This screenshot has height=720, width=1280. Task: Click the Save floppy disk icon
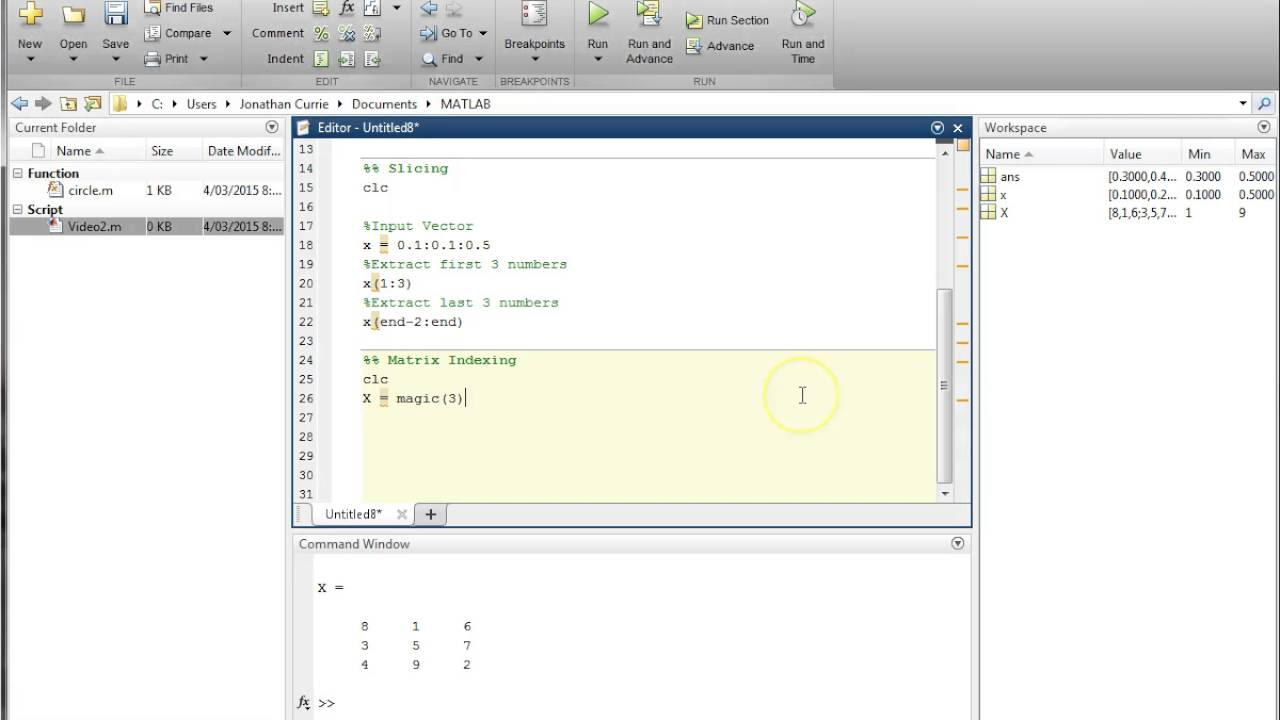coord(116,13)
